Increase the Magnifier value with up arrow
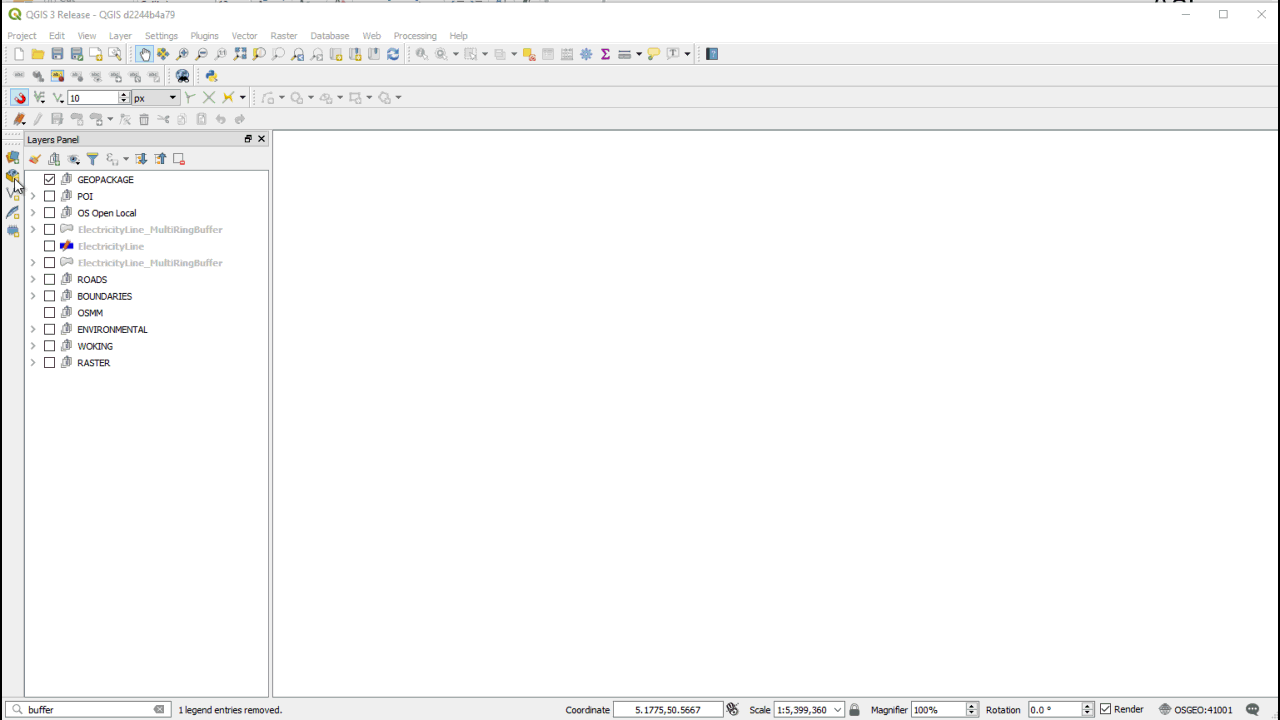This screenshot has width=1280, height=720. coord(972,706)
